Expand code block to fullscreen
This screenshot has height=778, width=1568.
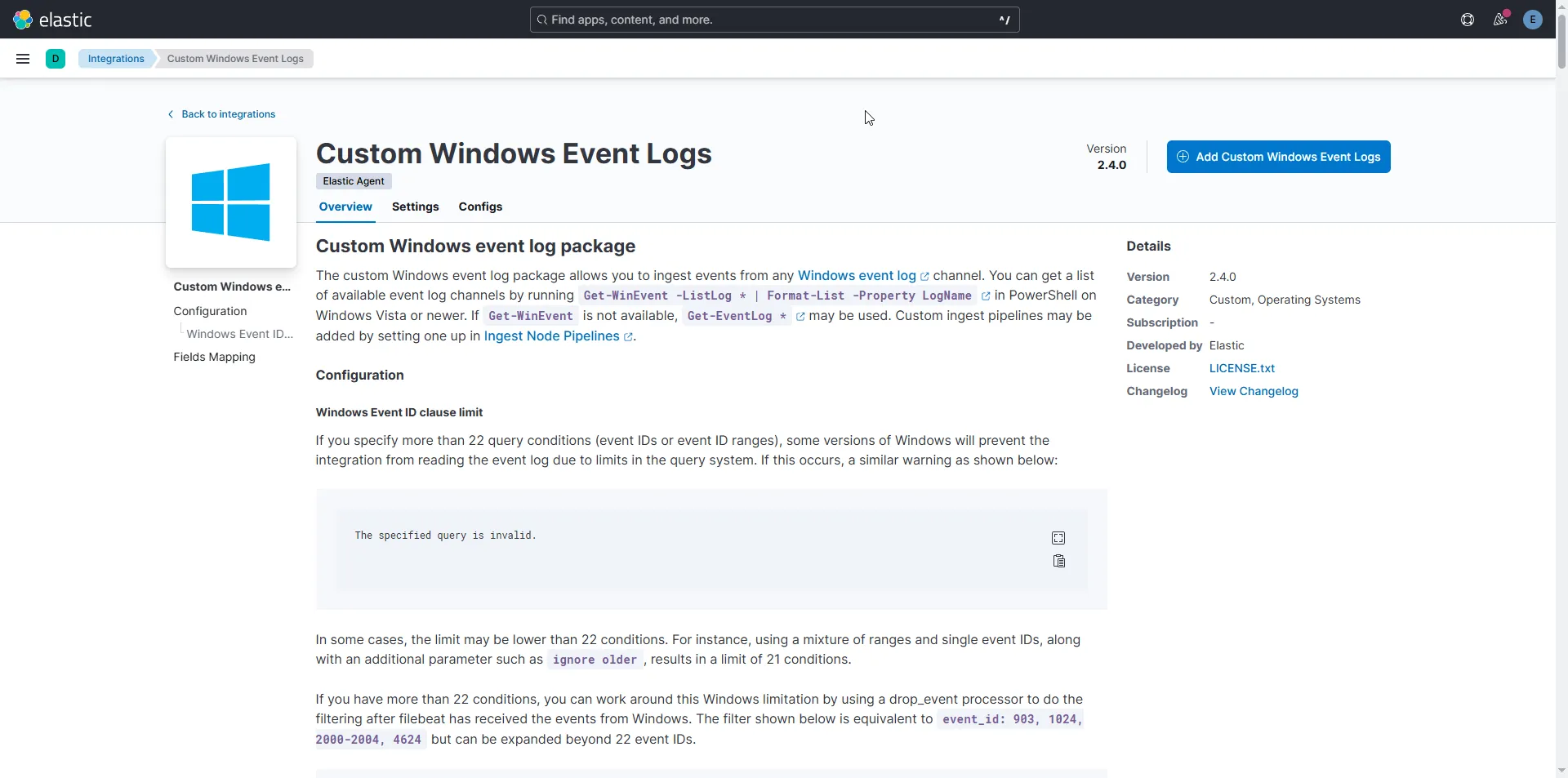(x=1058, y=538)
